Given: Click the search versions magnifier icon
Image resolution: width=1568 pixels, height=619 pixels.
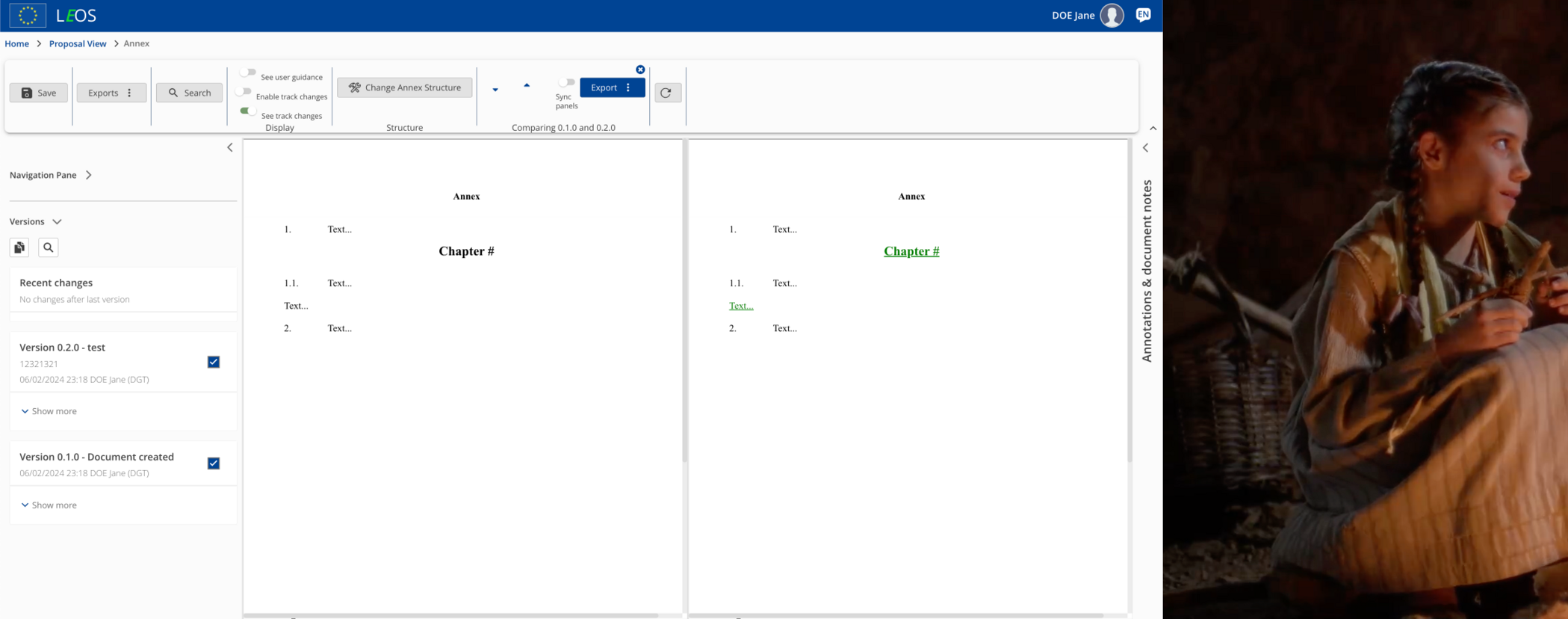Looking at the screenshot, I should [x=49, y=247].
